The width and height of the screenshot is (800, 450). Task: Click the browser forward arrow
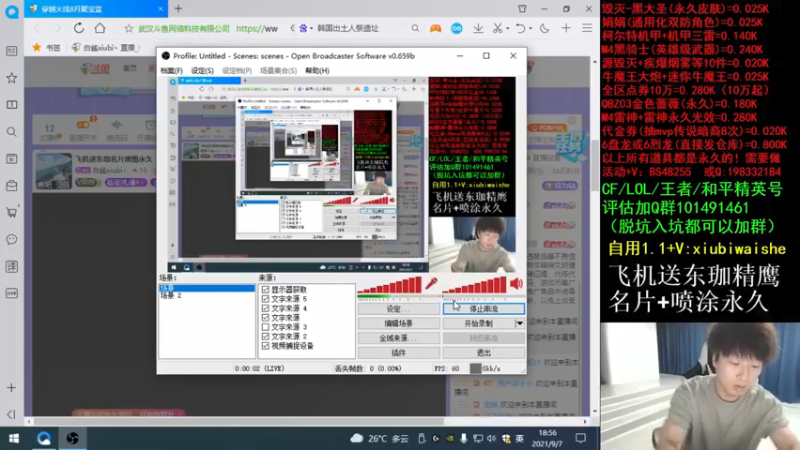(57, 28)
